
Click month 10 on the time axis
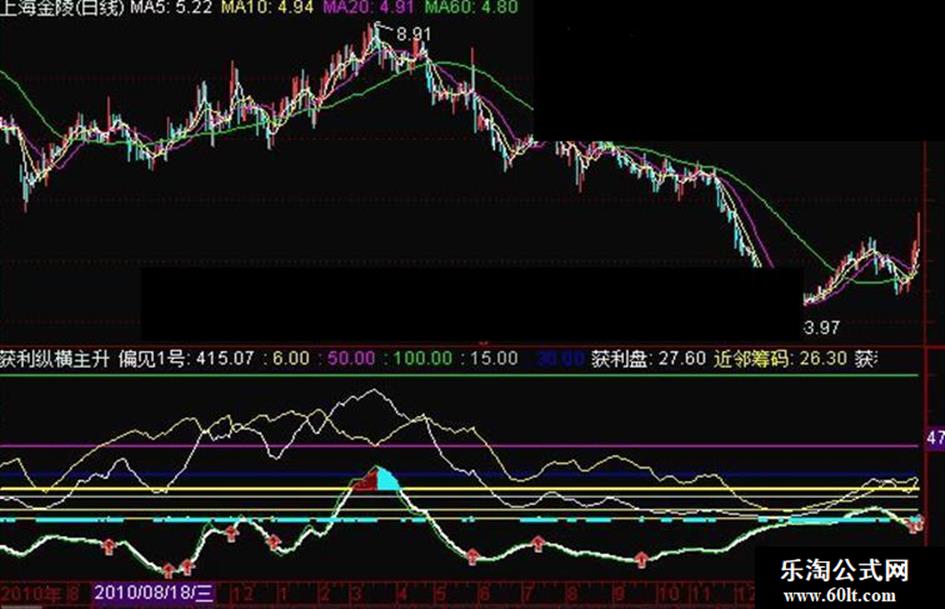tap(668, 594)
